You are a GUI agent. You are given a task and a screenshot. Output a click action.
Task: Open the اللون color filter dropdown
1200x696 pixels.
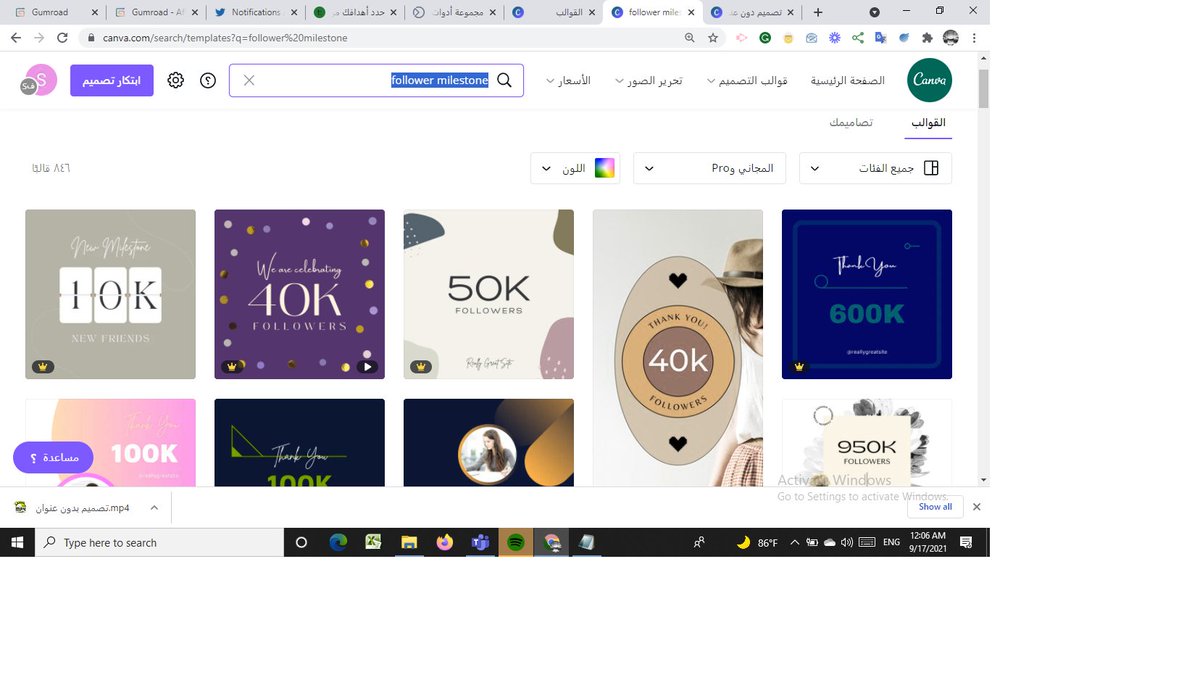[575, 168]
